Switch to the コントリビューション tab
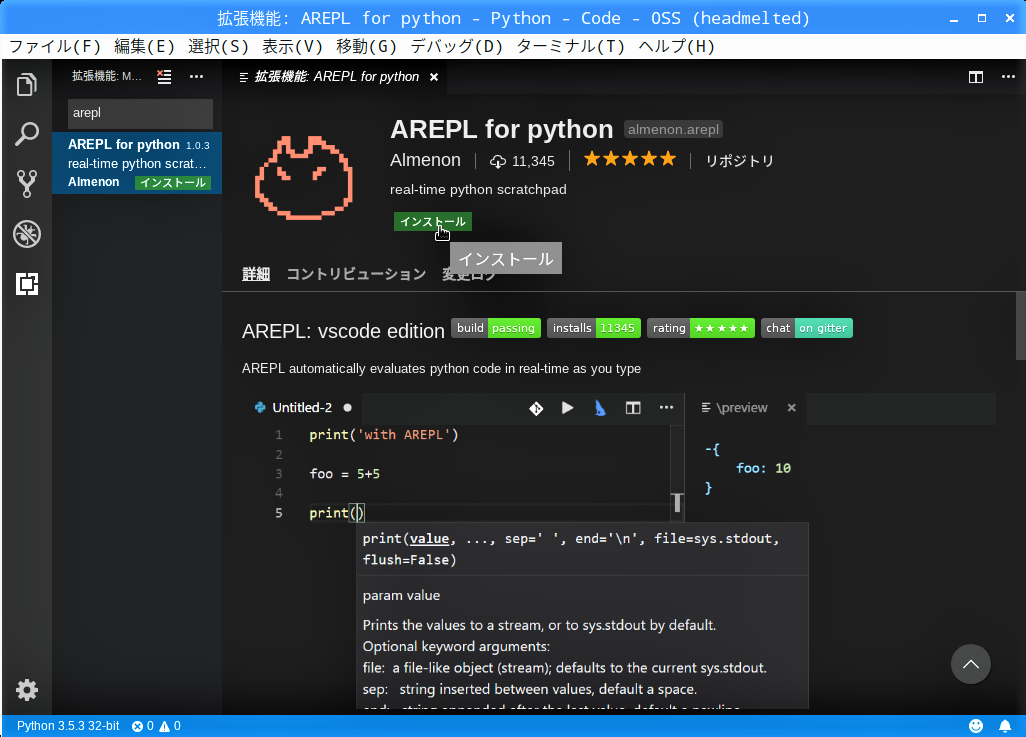The image size is (1026, 737). point(356,274)
